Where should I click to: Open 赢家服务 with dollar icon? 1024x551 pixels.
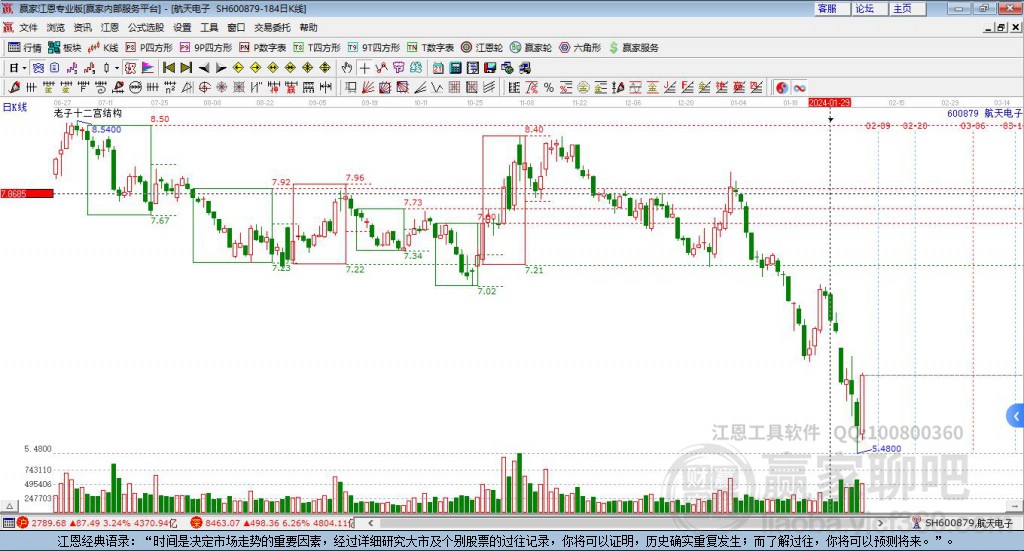(633, 48)
